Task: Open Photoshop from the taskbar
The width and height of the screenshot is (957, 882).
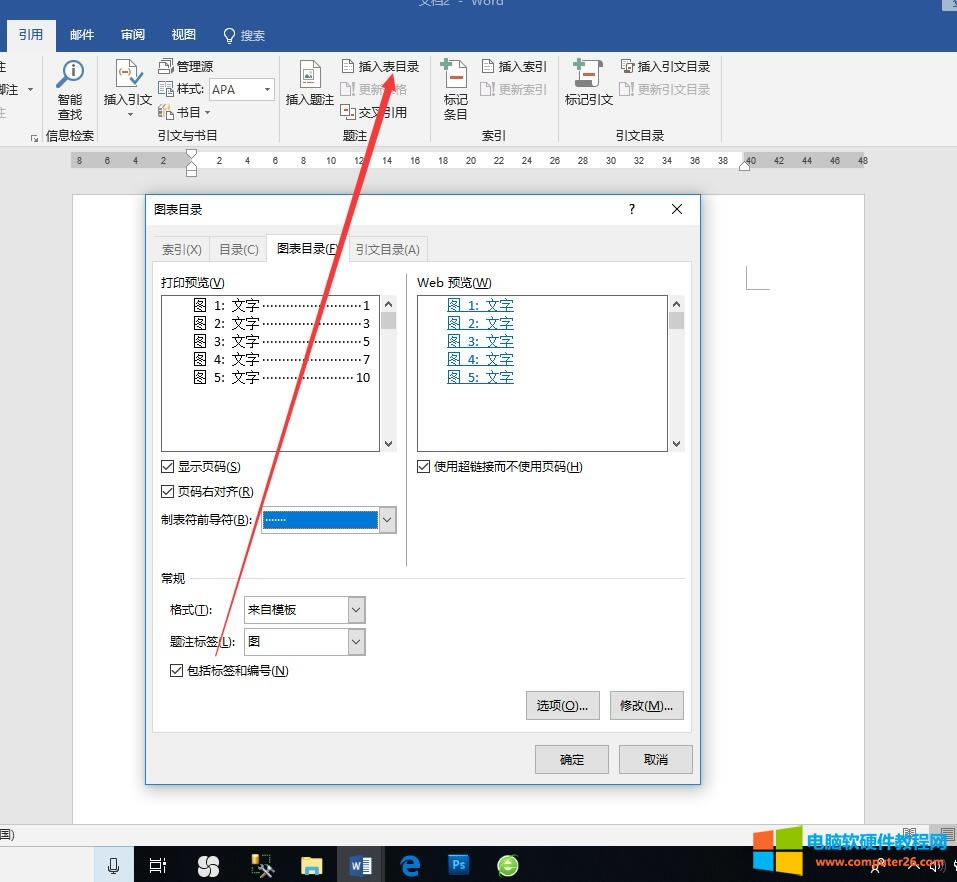Action: [458, 864]
